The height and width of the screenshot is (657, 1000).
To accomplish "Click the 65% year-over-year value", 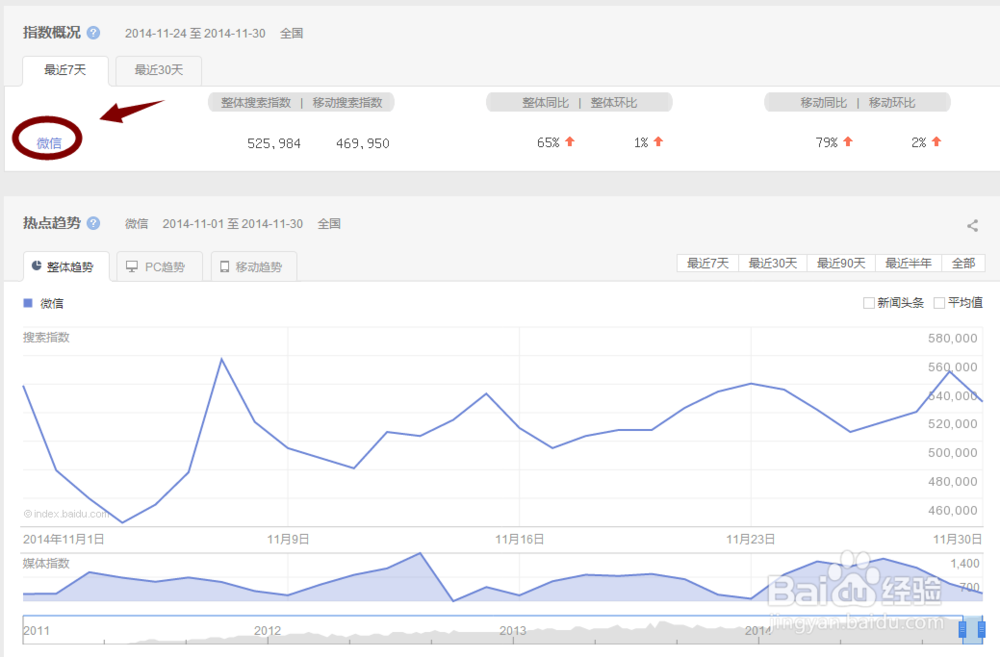I will [x=548, y=142].
